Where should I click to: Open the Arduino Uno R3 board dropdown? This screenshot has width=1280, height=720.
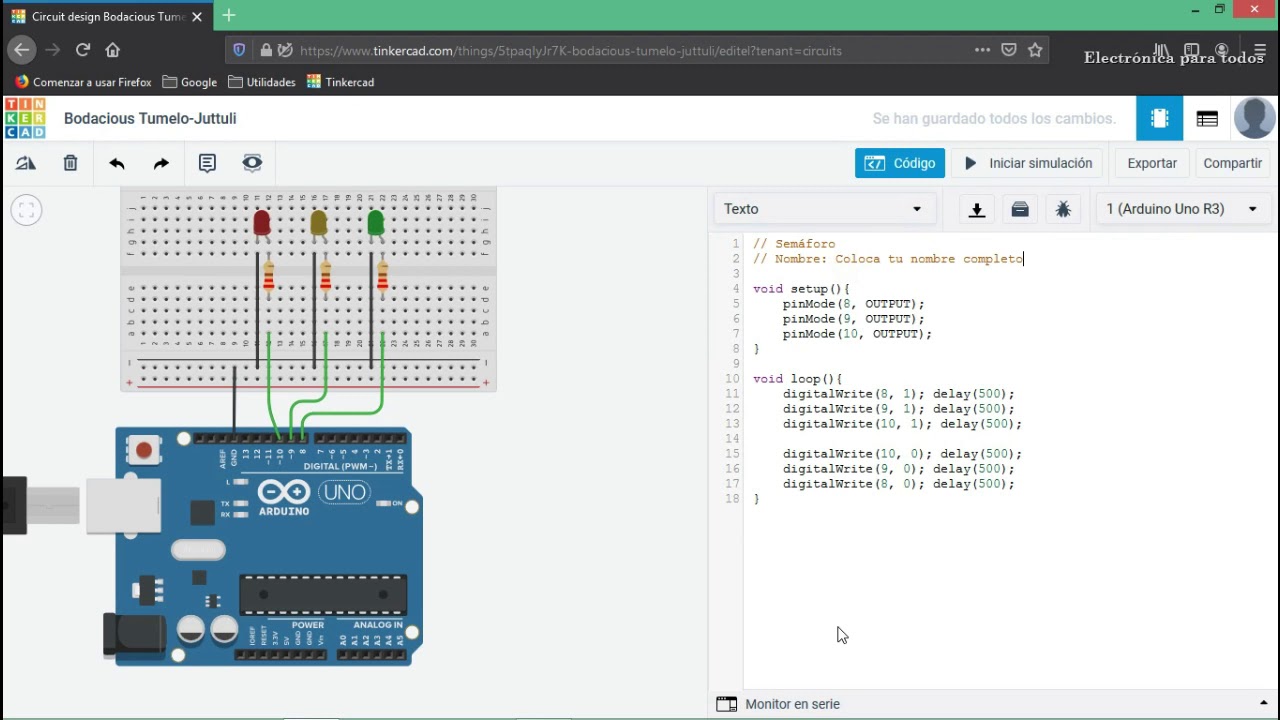pos(1182,209)
